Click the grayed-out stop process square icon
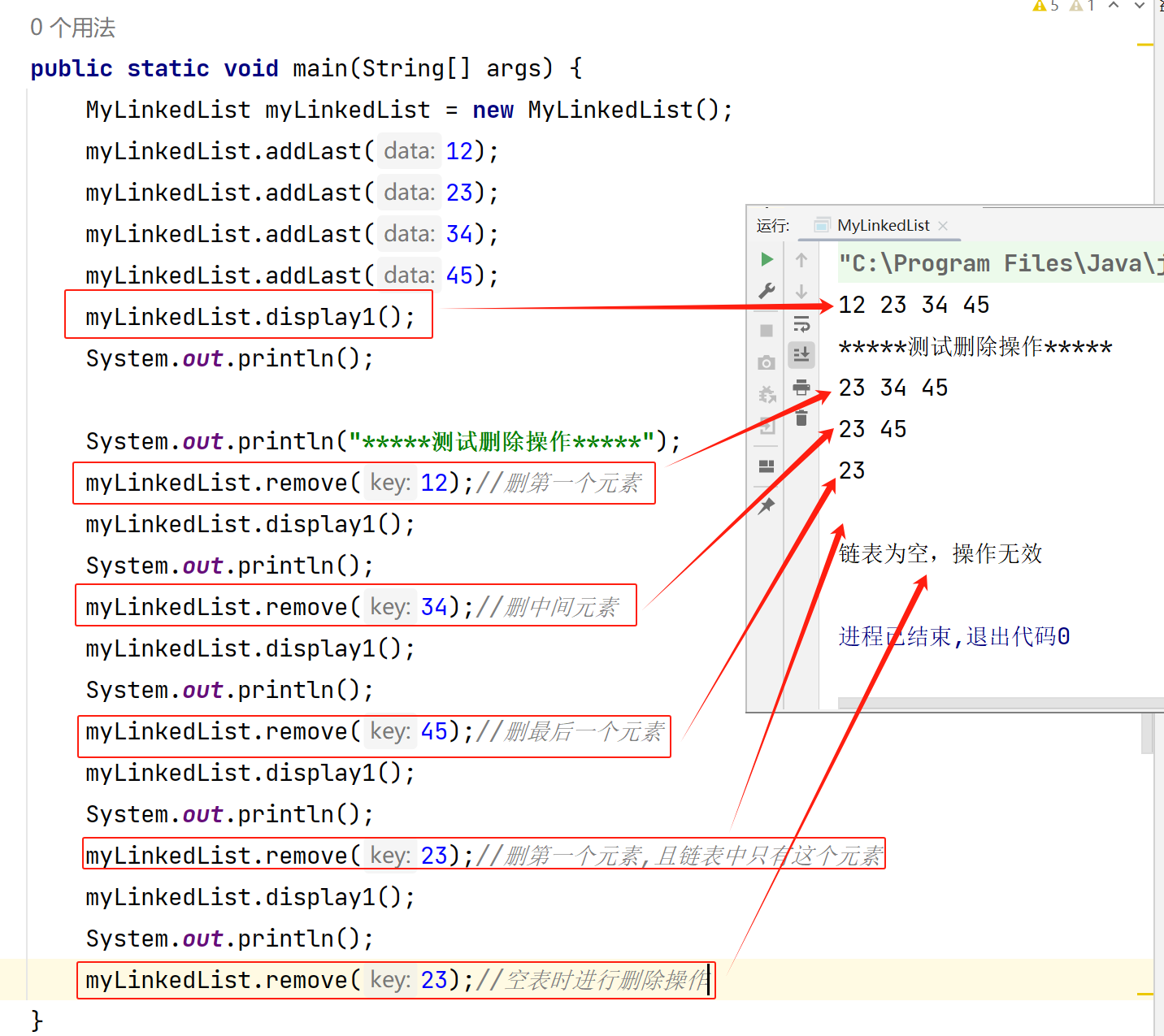The image size is (1164, 1036). [x=767, y=331]
